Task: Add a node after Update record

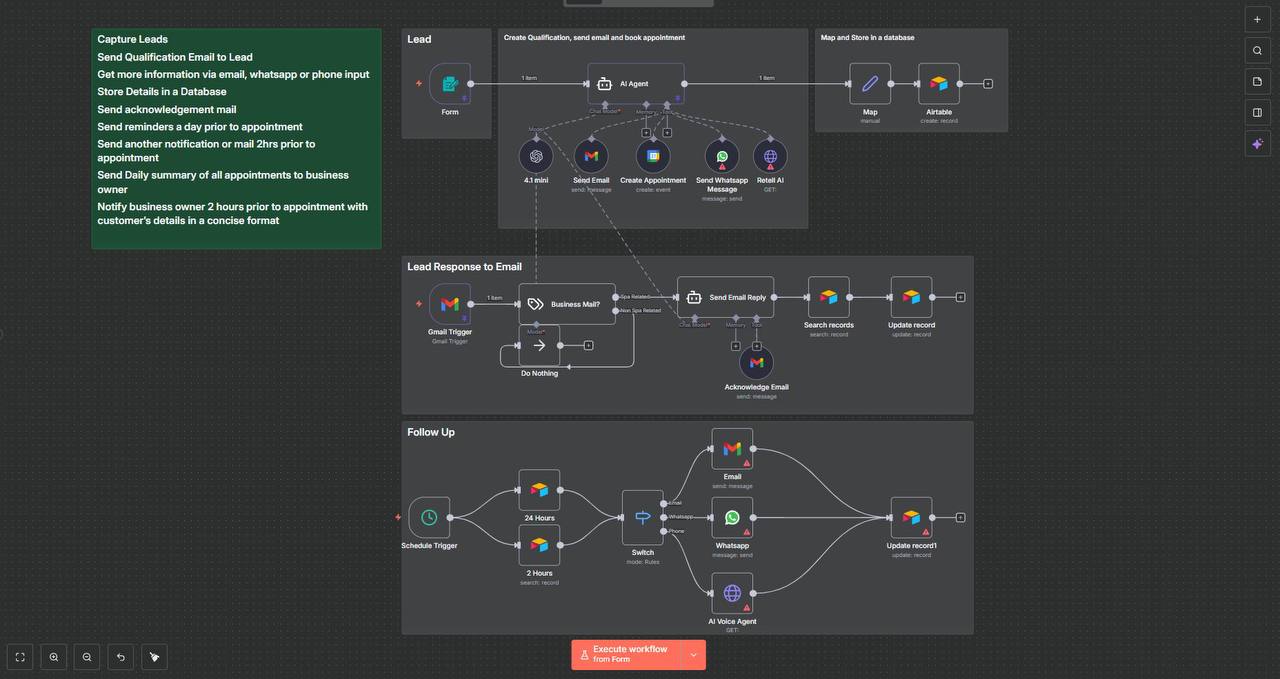Action: point(960,297)
